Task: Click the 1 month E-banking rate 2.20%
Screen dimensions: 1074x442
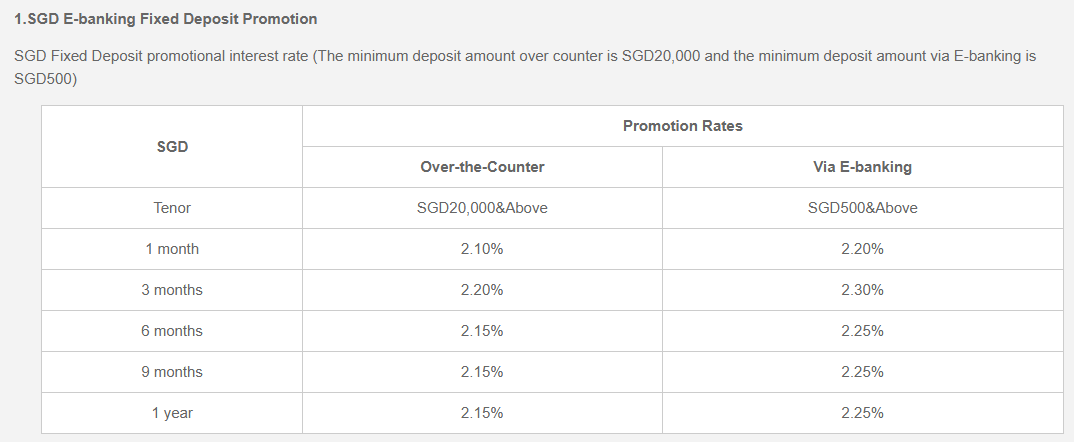Action: pyautogui.click(x=862, y=249)
